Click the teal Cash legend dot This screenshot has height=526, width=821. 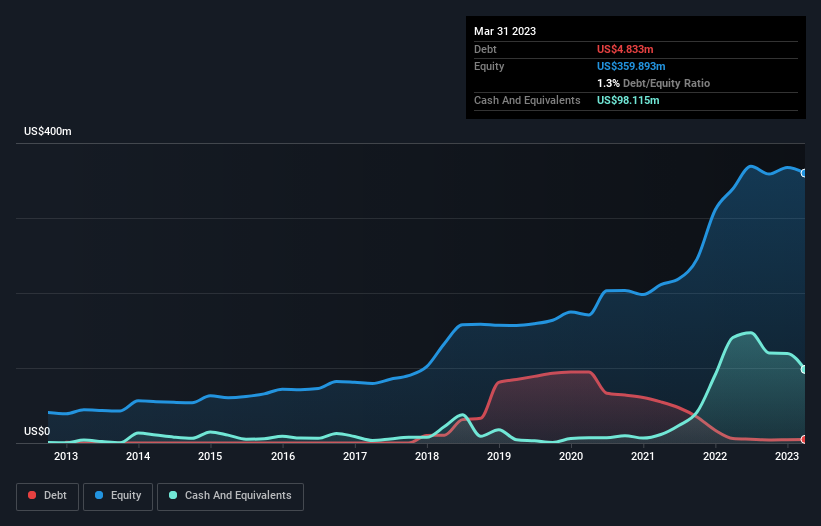pos(173,495)
